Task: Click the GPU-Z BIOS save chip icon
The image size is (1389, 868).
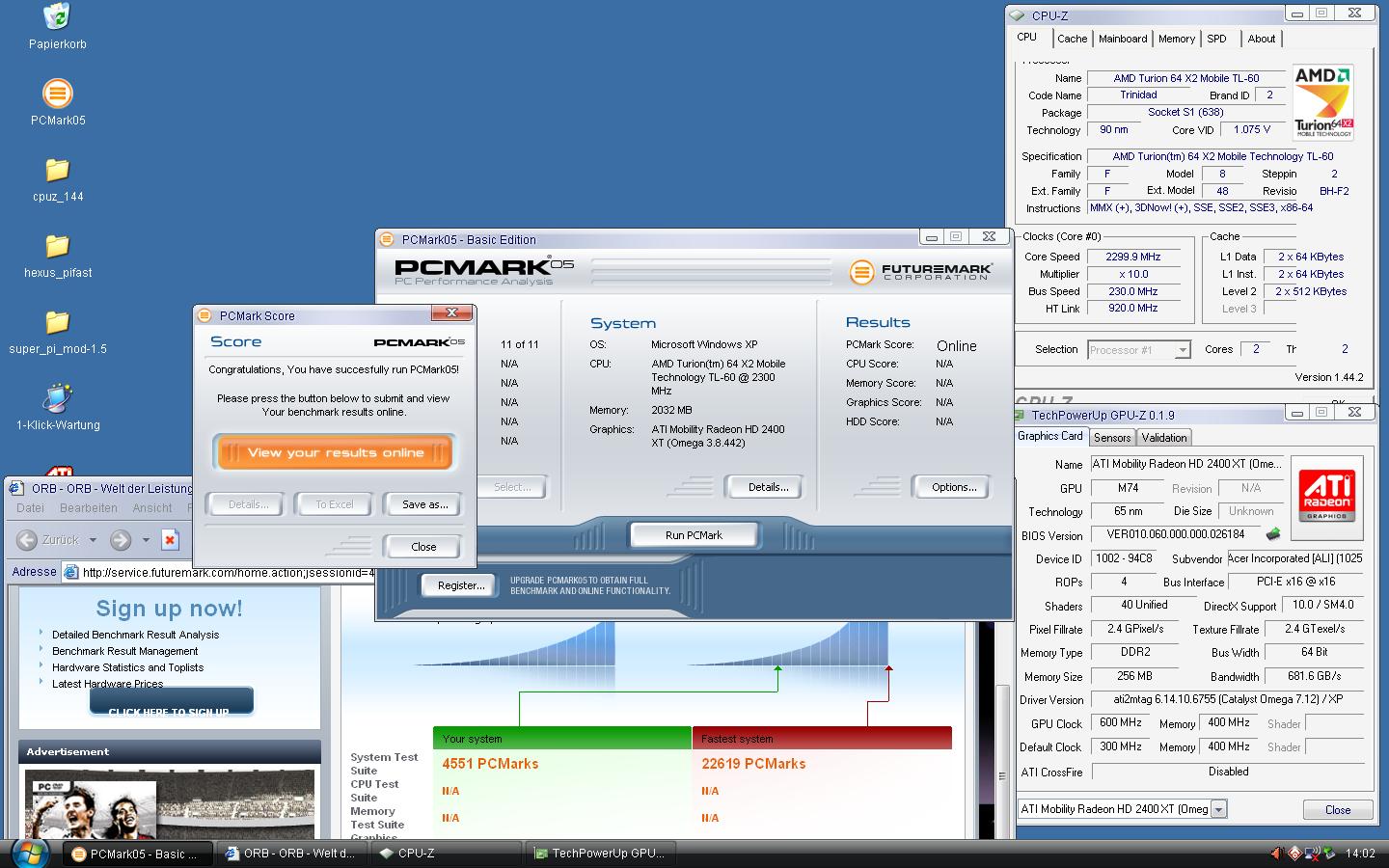Action: (x=1273, y=534)
